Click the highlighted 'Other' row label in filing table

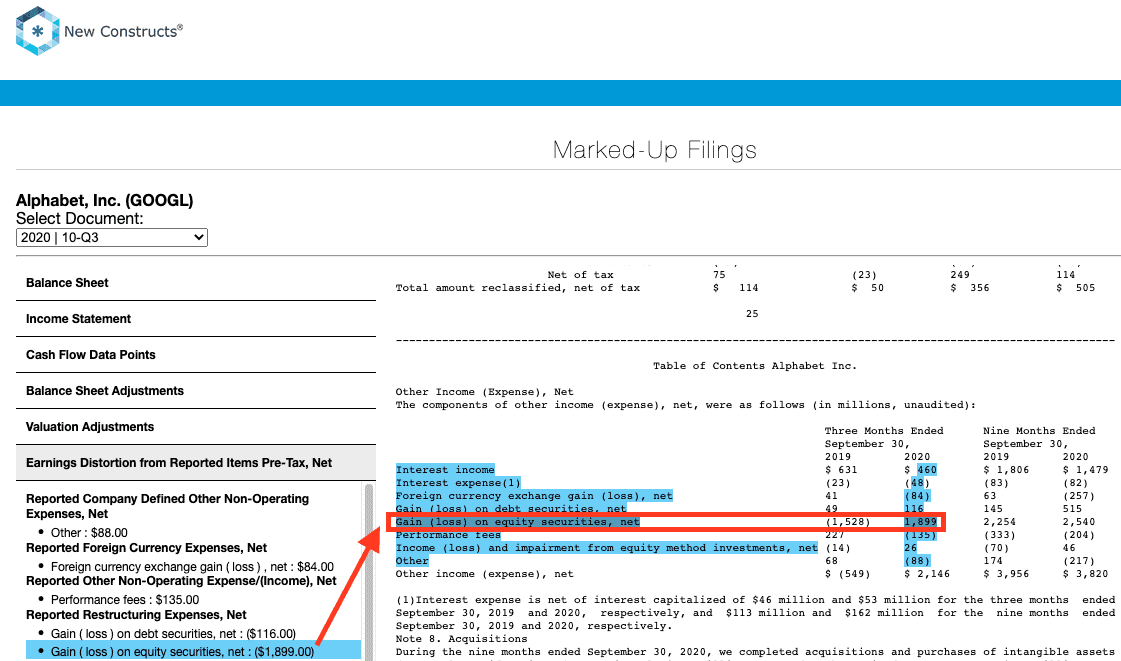412,561
